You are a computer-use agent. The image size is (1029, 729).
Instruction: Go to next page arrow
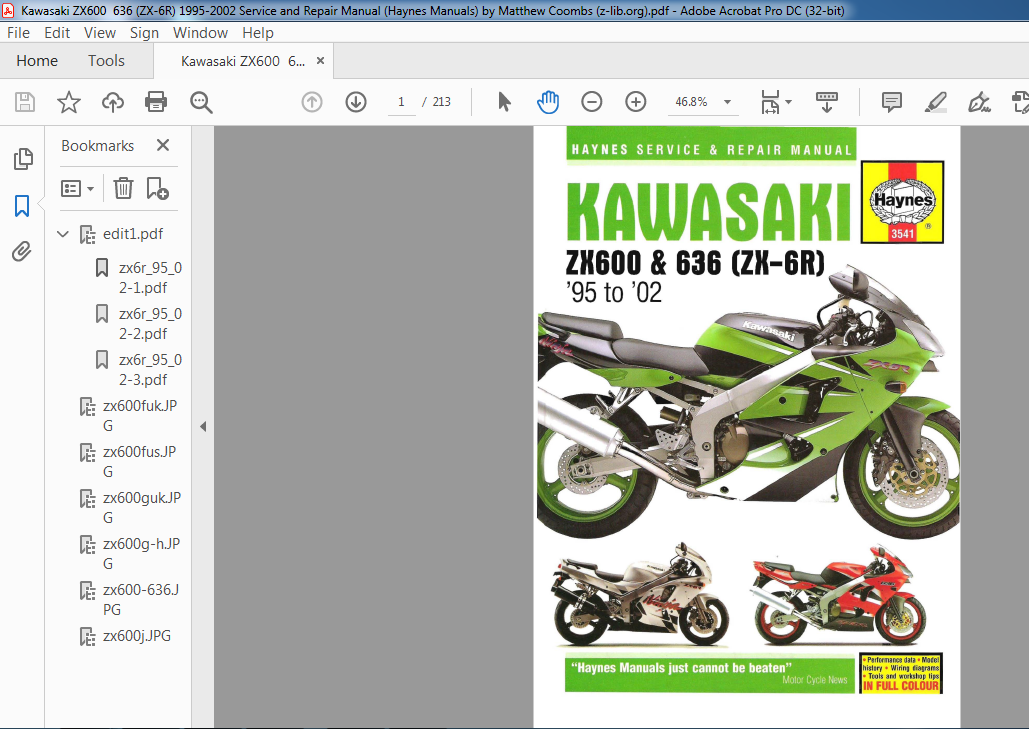pyautogui.click(x=356, y=102)
